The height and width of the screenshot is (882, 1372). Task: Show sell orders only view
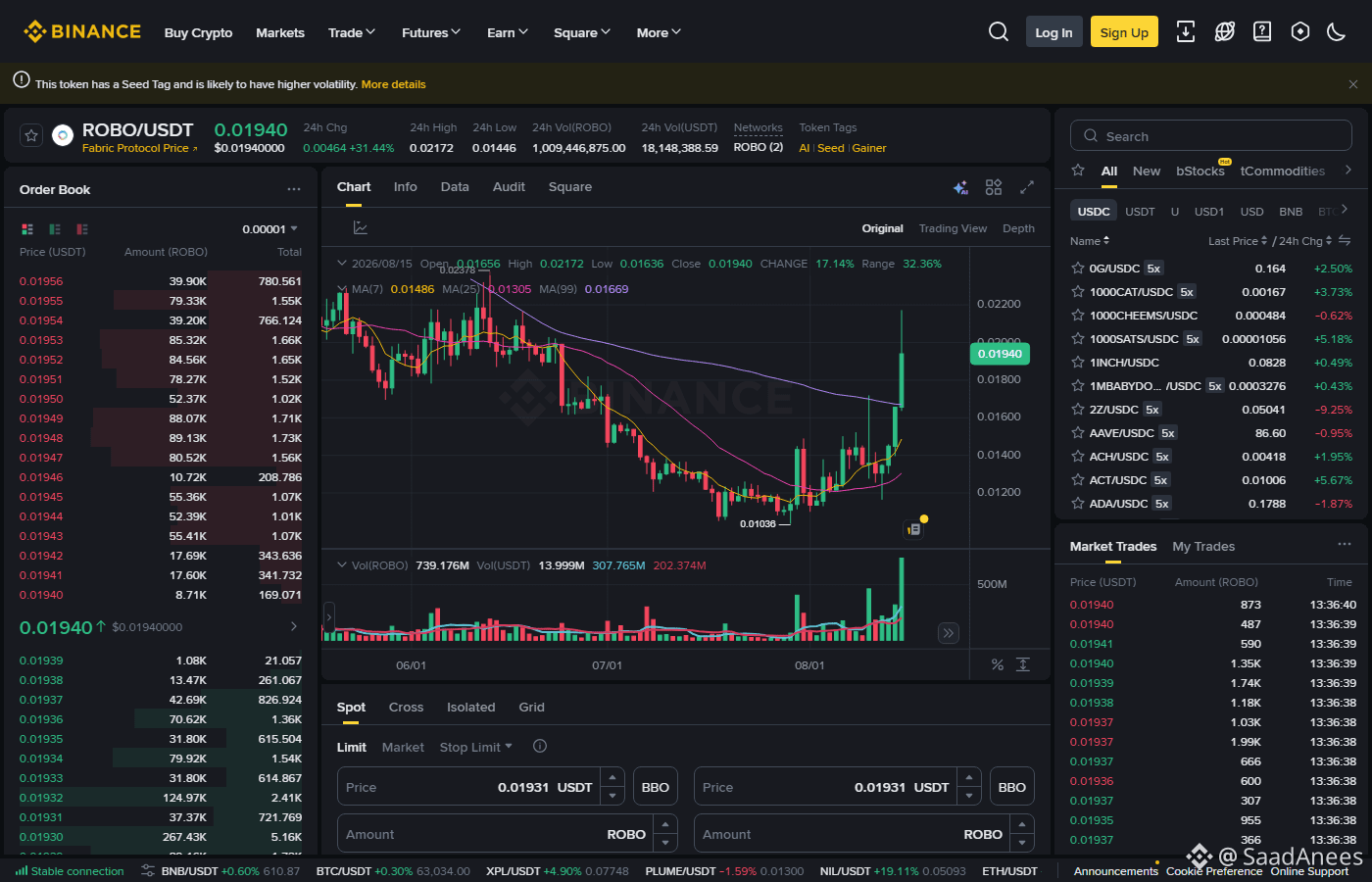82,229
